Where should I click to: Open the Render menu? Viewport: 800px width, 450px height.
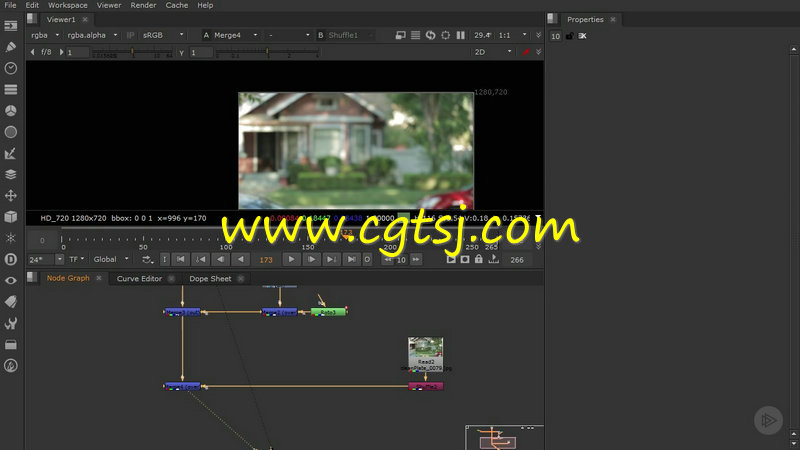[143, 5]
